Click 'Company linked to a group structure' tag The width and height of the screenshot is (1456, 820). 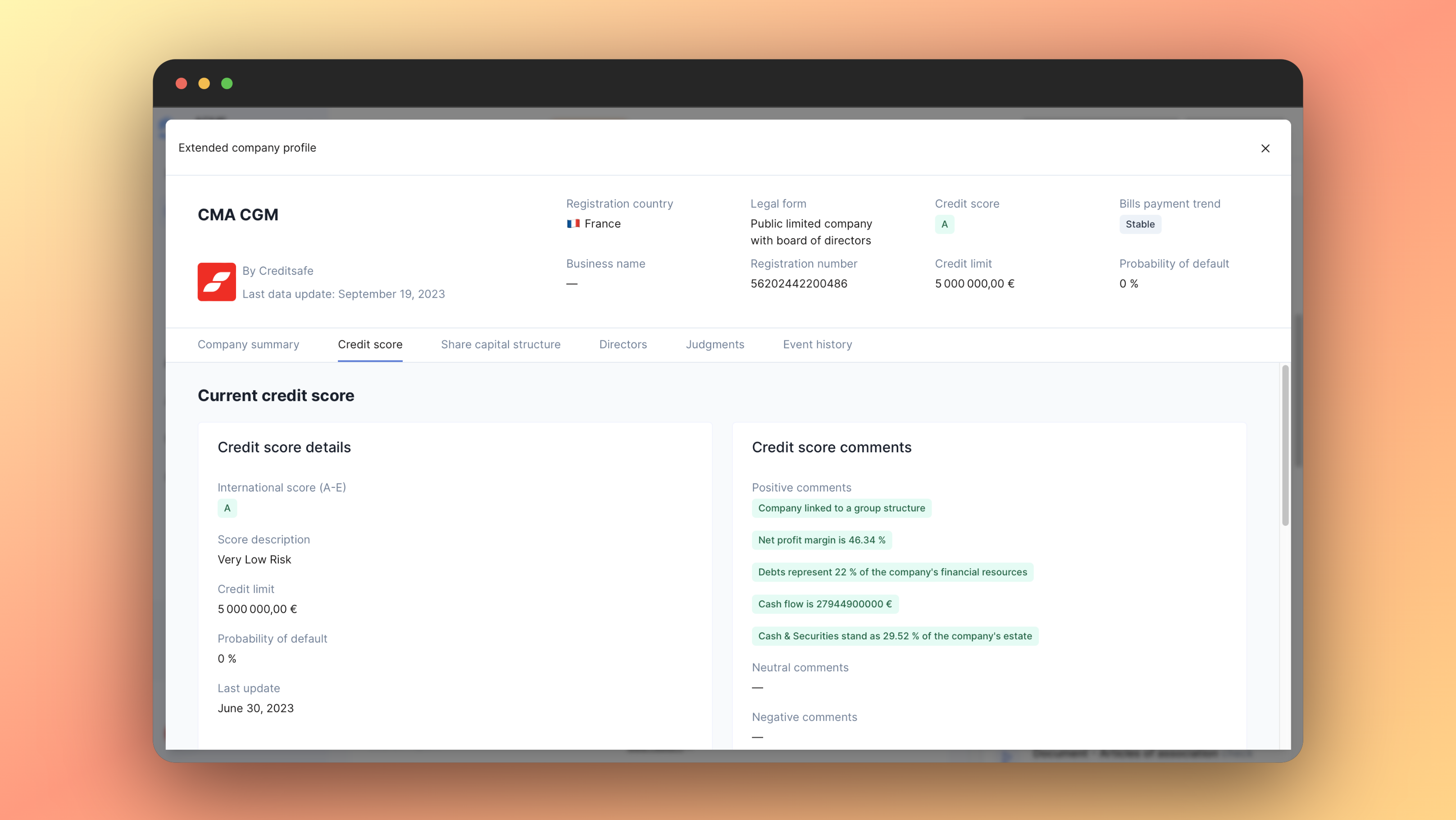click(841, 508)
